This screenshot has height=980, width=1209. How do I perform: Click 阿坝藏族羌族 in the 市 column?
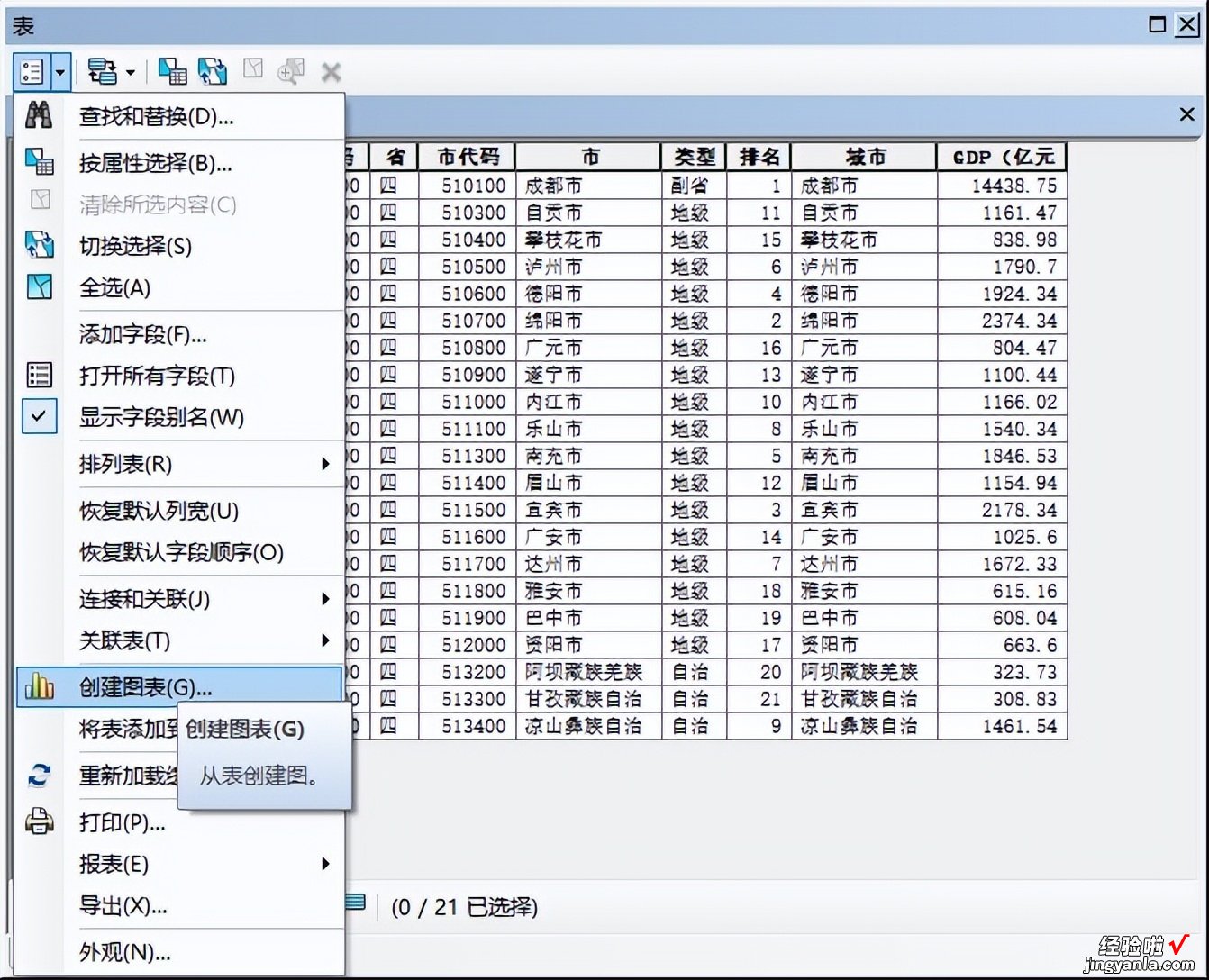tap(589, 672)
